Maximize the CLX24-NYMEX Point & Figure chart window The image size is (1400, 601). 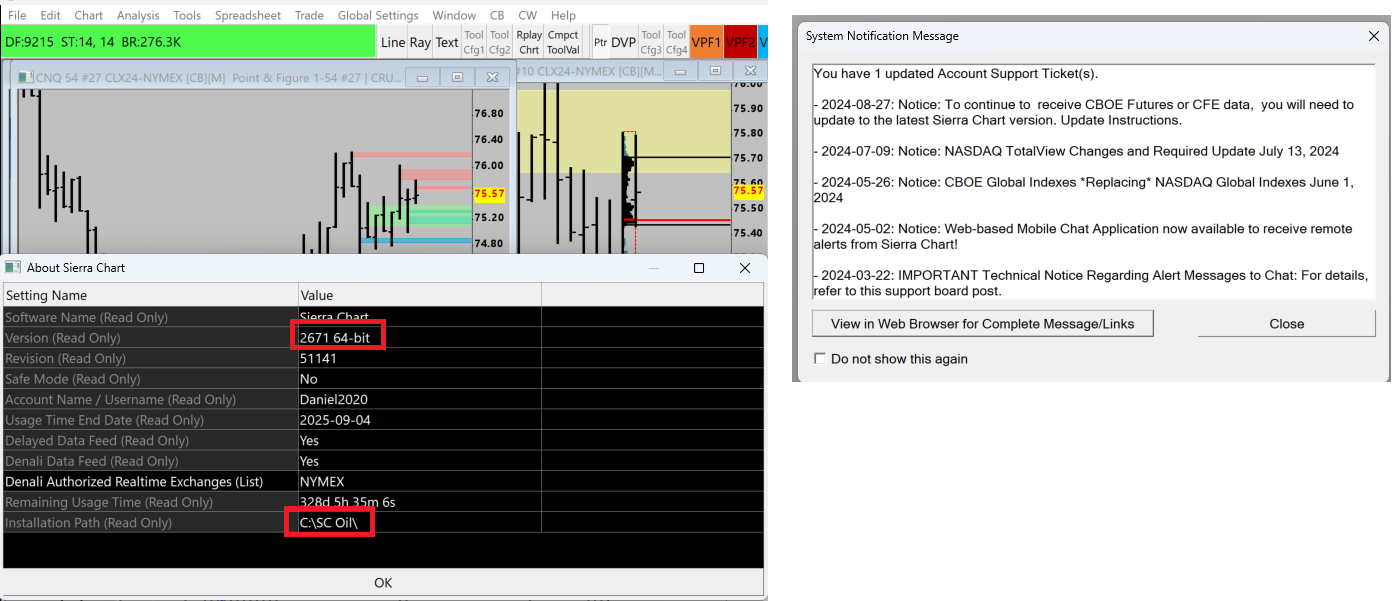pyautogui.click(x=457, y=77)
